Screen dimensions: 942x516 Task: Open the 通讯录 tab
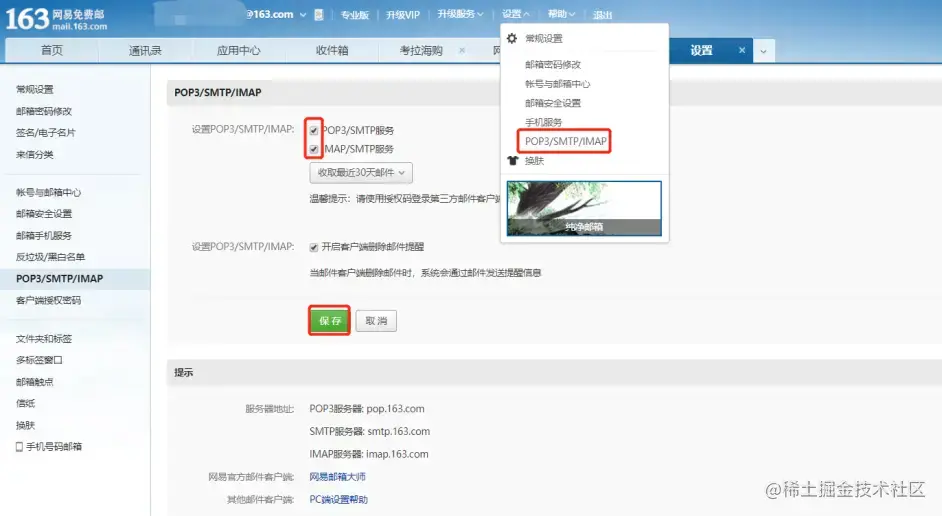coord(145,50)
